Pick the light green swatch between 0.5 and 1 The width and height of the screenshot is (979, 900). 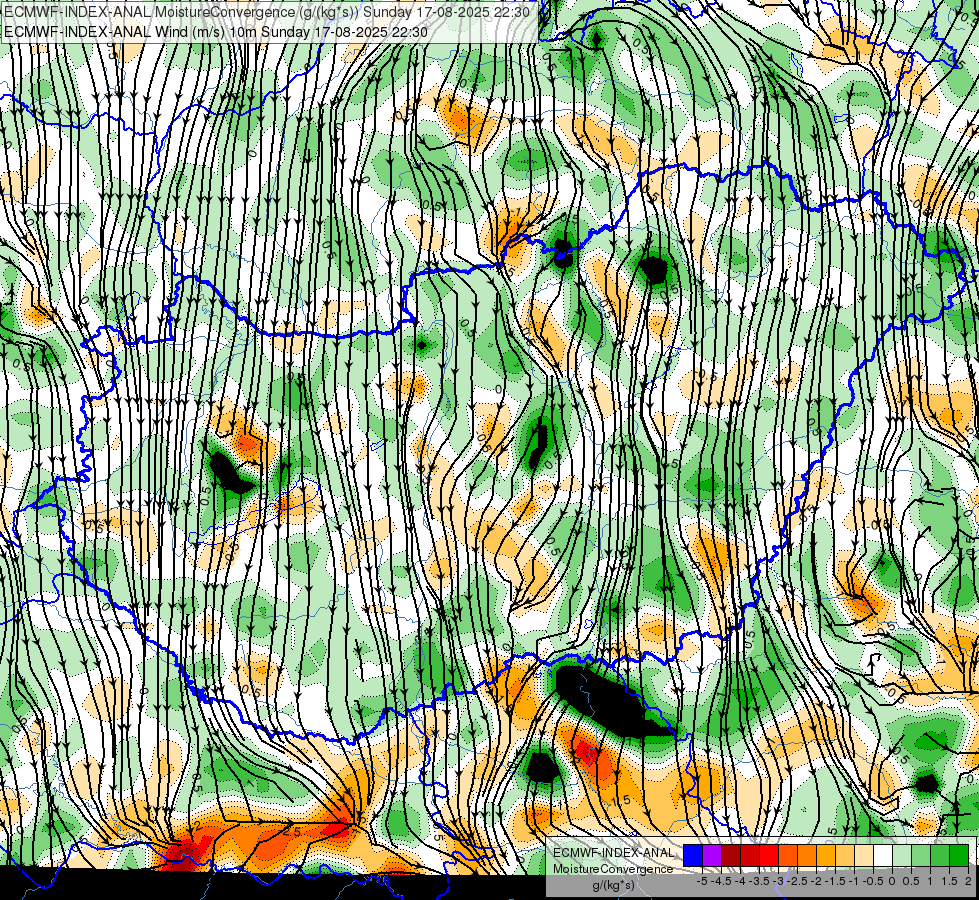pos(921,856)
